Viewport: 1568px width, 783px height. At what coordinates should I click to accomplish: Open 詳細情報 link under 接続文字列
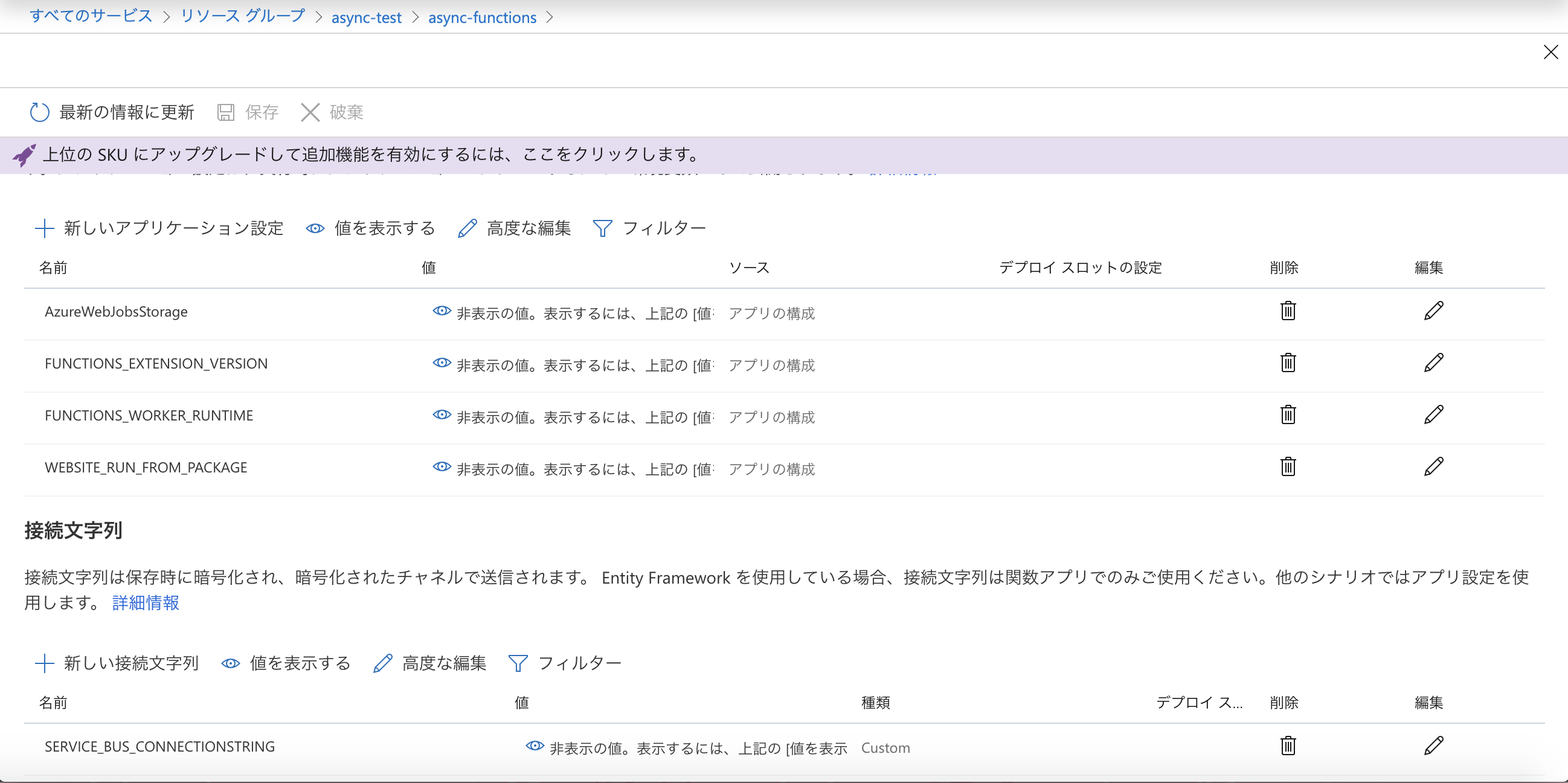pyautogui.click(x=146, y=603)
